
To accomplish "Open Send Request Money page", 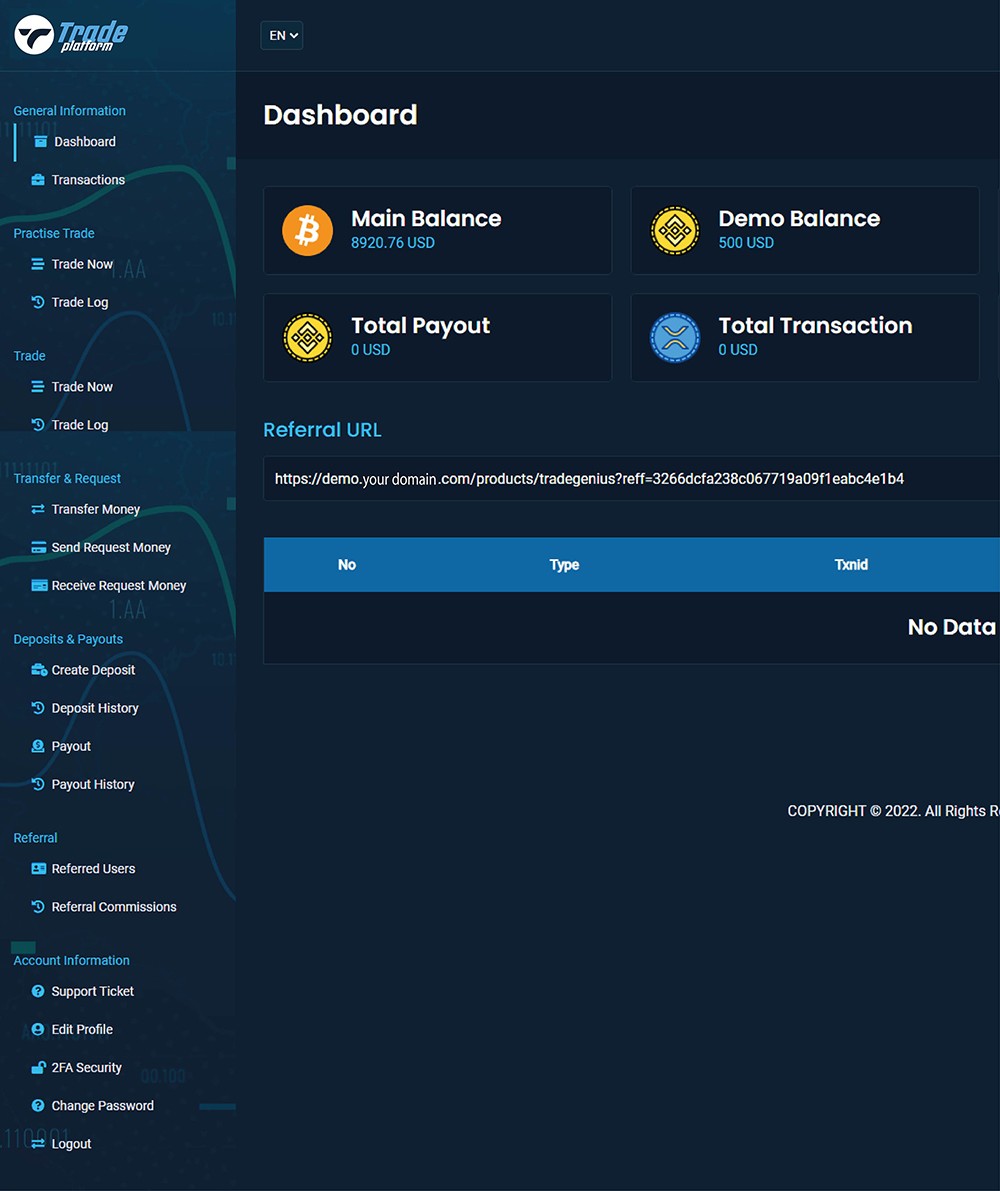I will (111, 548).
